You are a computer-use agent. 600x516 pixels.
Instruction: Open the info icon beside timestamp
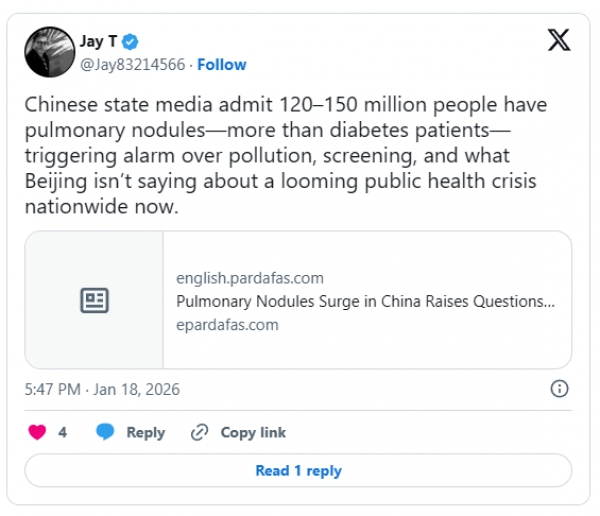[x=560, y=389]
